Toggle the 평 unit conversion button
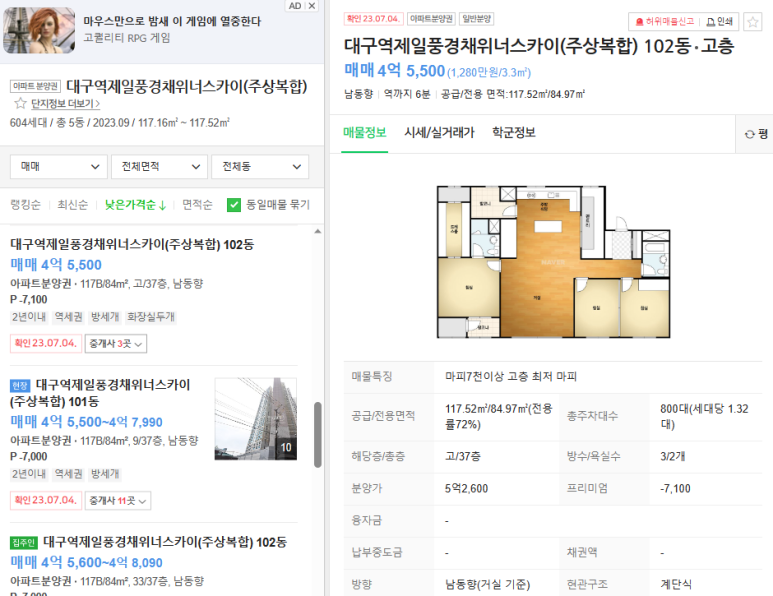 pos(756,134)
